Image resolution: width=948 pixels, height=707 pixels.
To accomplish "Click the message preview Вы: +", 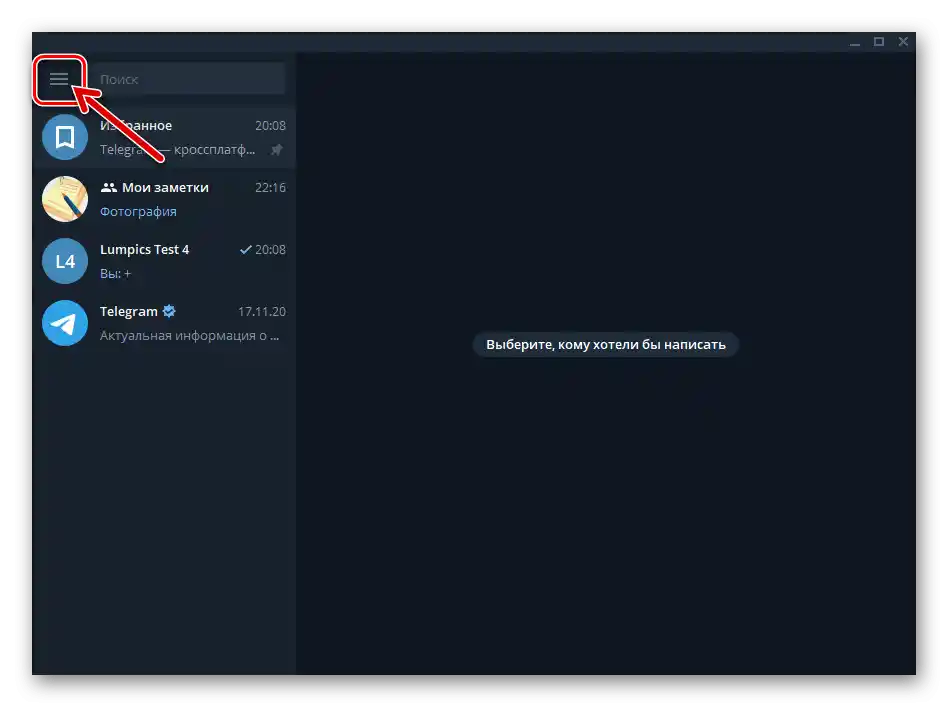I will click(117, 272).
